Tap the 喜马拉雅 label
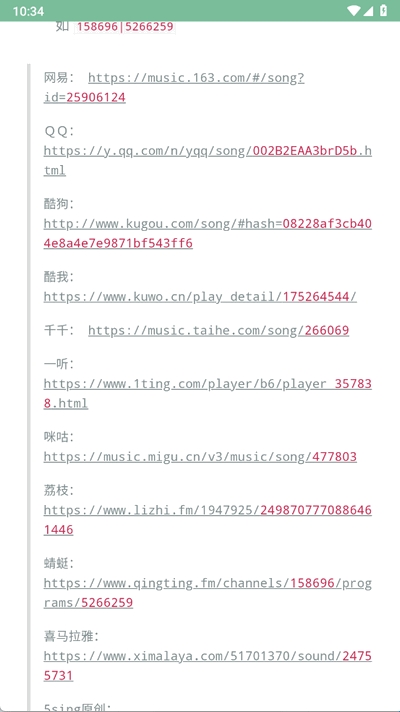The height and width of the screenshot is (712, 400). click(x=71, y=637)
